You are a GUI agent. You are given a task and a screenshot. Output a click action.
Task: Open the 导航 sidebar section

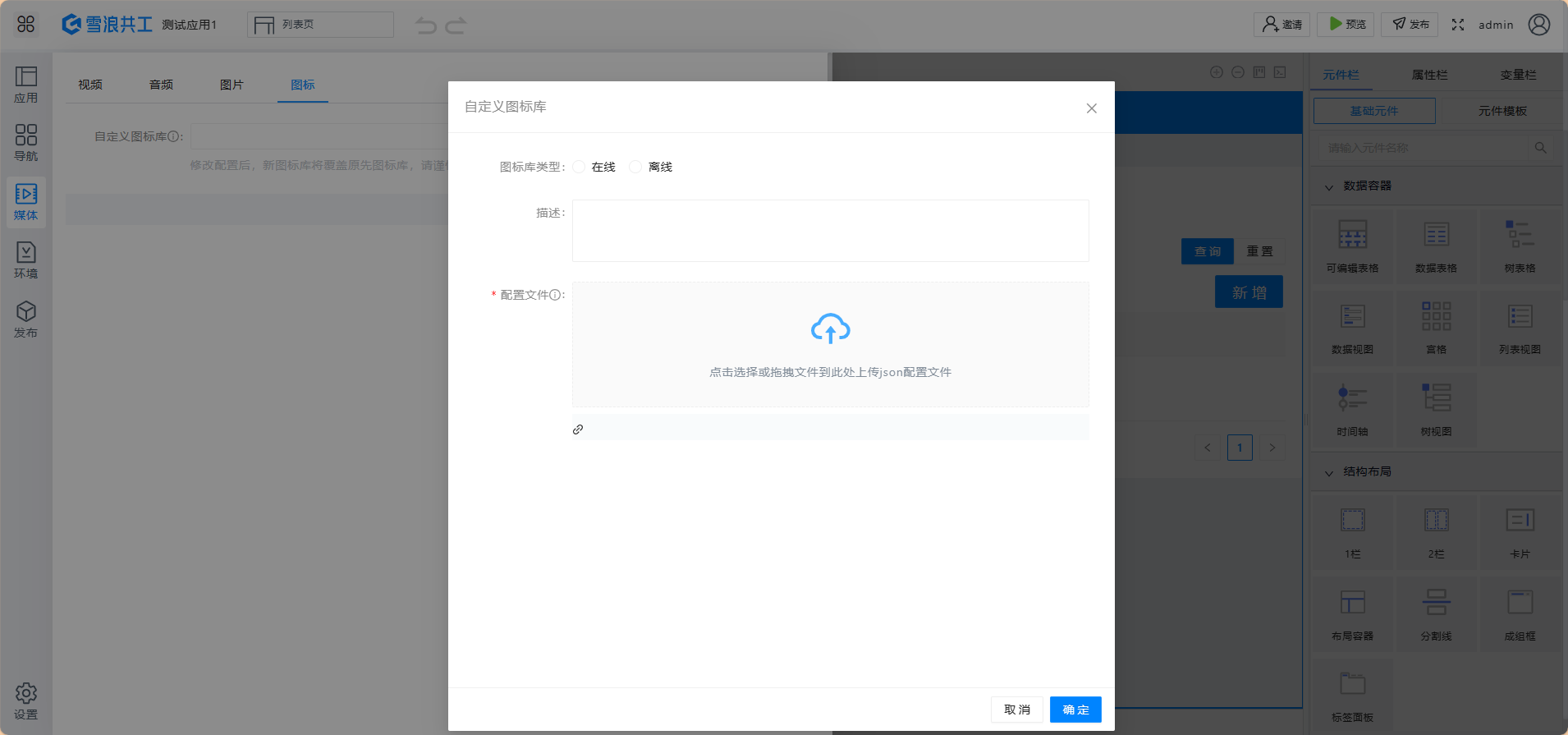tap(26, 144)
